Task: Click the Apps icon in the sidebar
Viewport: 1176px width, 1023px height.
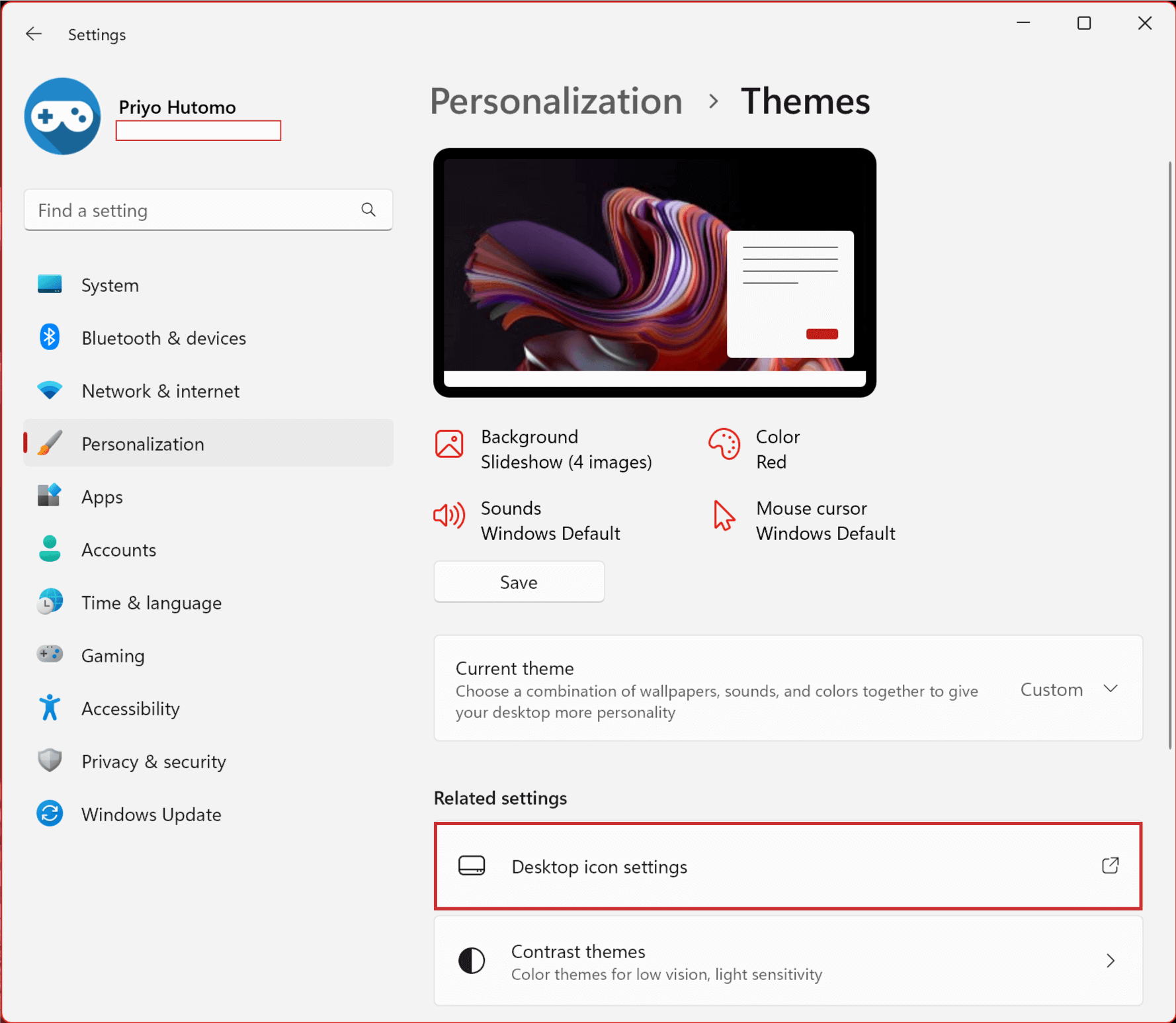Action: point(50,496)
